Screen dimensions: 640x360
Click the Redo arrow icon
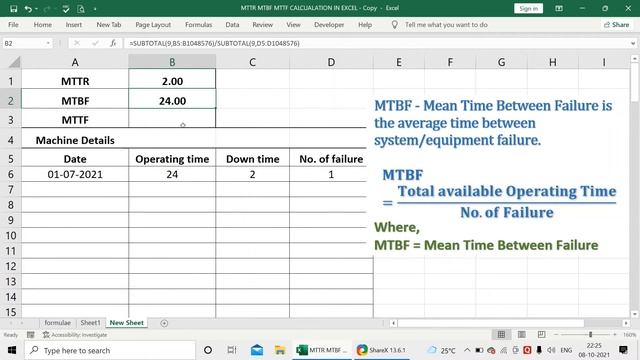[47, 9]
